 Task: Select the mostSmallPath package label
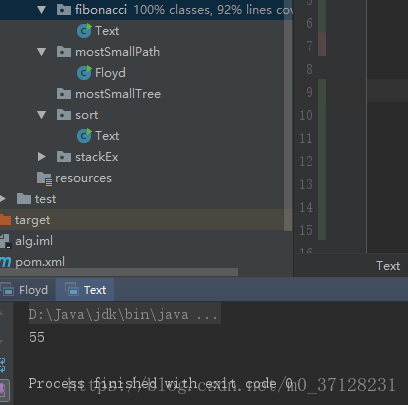point(117,52)
